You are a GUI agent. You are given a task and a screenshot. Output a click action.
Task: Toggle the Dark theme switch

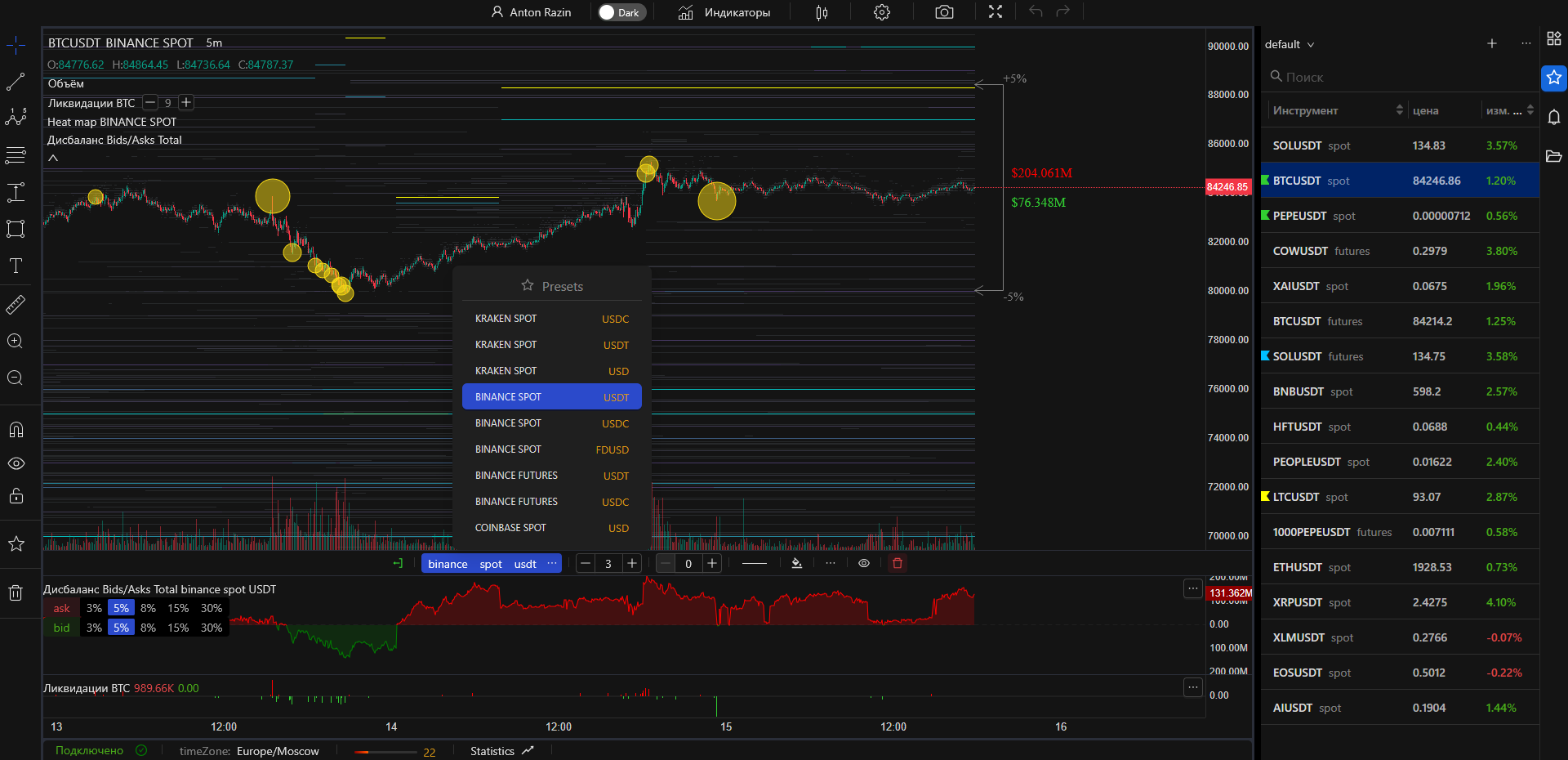[x=621, y=12]
